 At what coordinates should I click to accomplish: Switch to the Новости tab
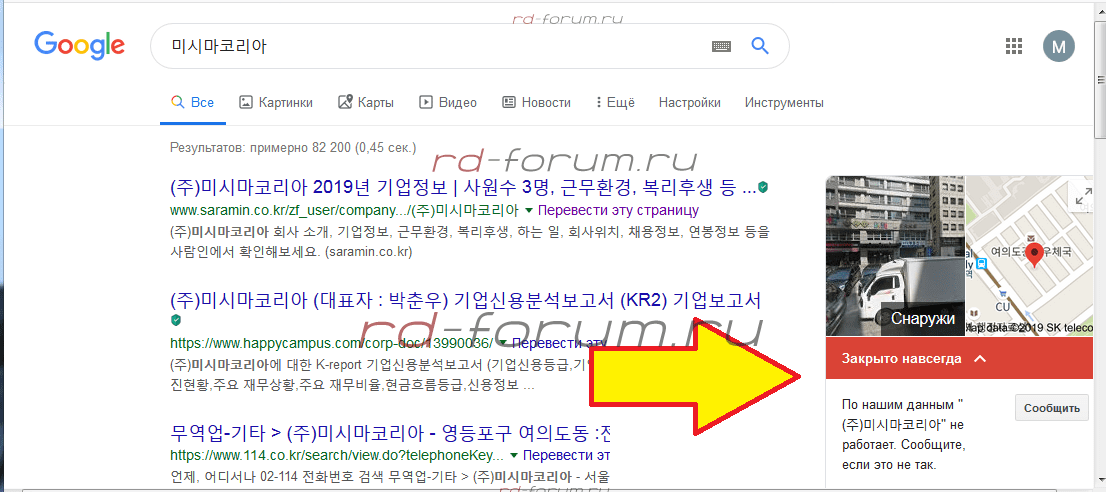point(536,102)
